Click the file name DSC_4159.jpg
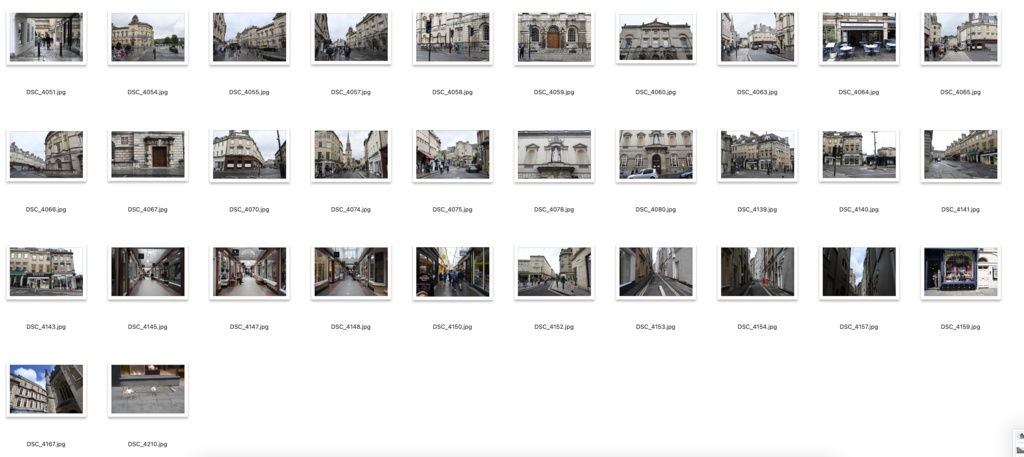Viewport: 1024px width, 457px height. coord(961,326)
